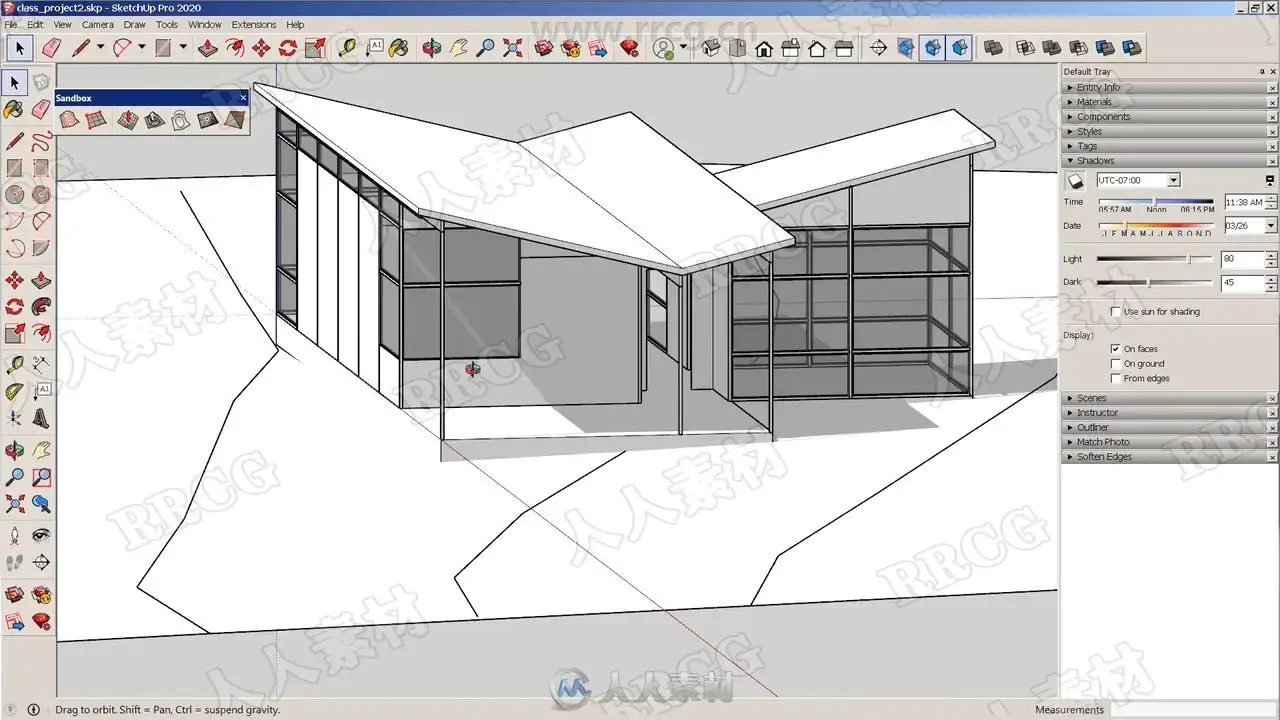Open the Draw menu
Image resolution: width=1280 pixels, height=720 pixels.
click(x=134, y=24)
